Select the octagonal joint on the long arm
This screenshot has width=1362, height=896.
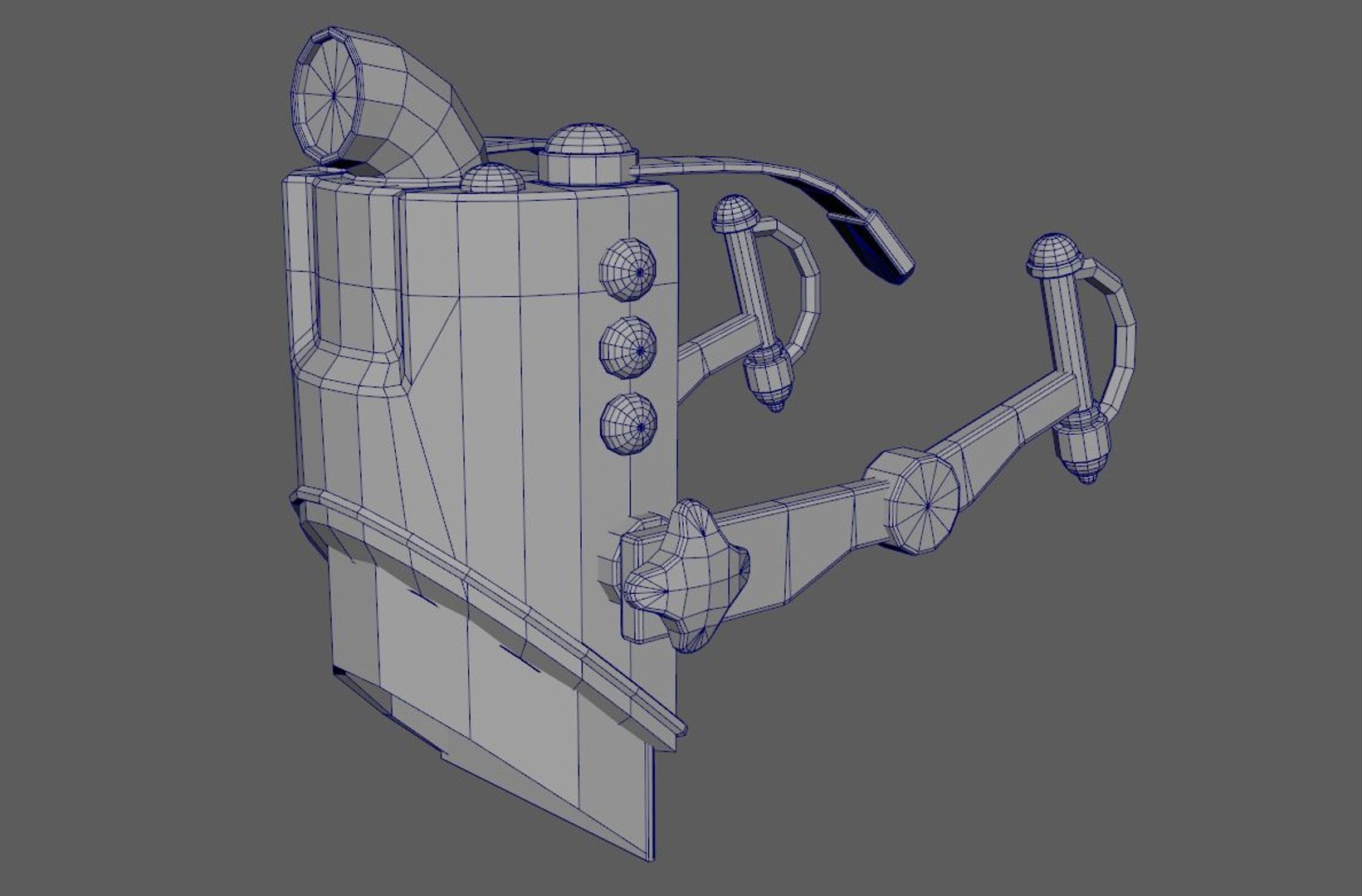[x=915, y=501]
